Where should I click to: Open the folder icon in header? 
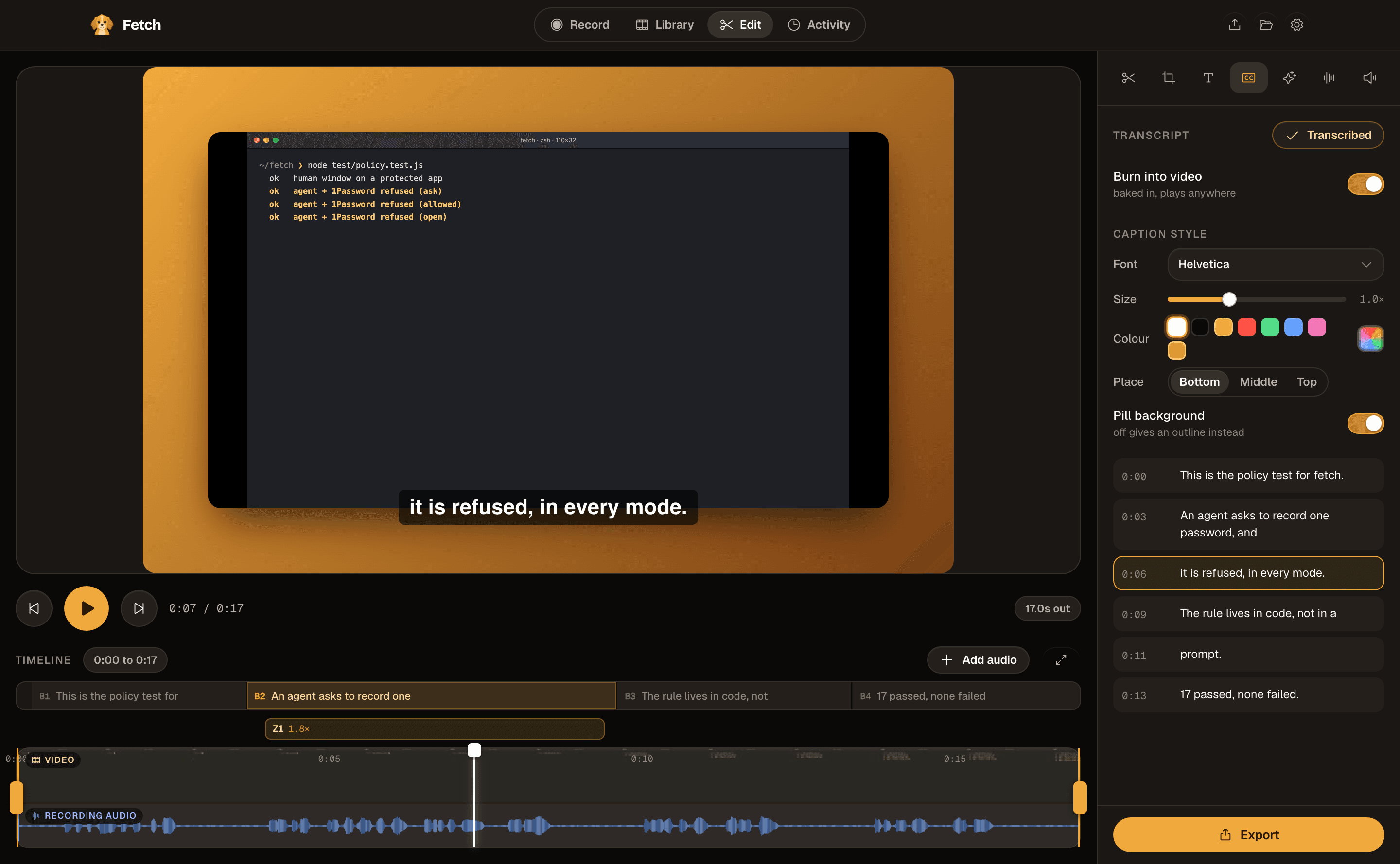(x=1266, y=25)
